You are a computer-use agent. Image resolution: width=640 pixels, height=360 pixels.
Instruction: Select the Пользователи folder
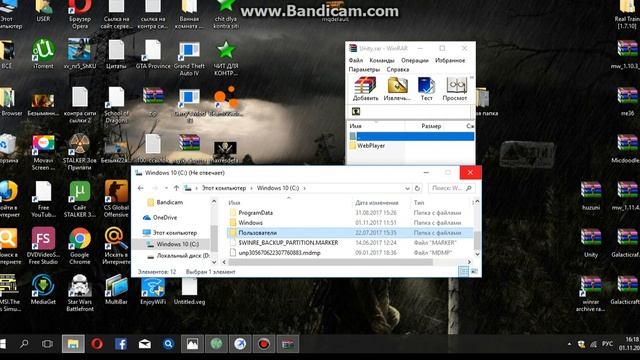point(350,233)
